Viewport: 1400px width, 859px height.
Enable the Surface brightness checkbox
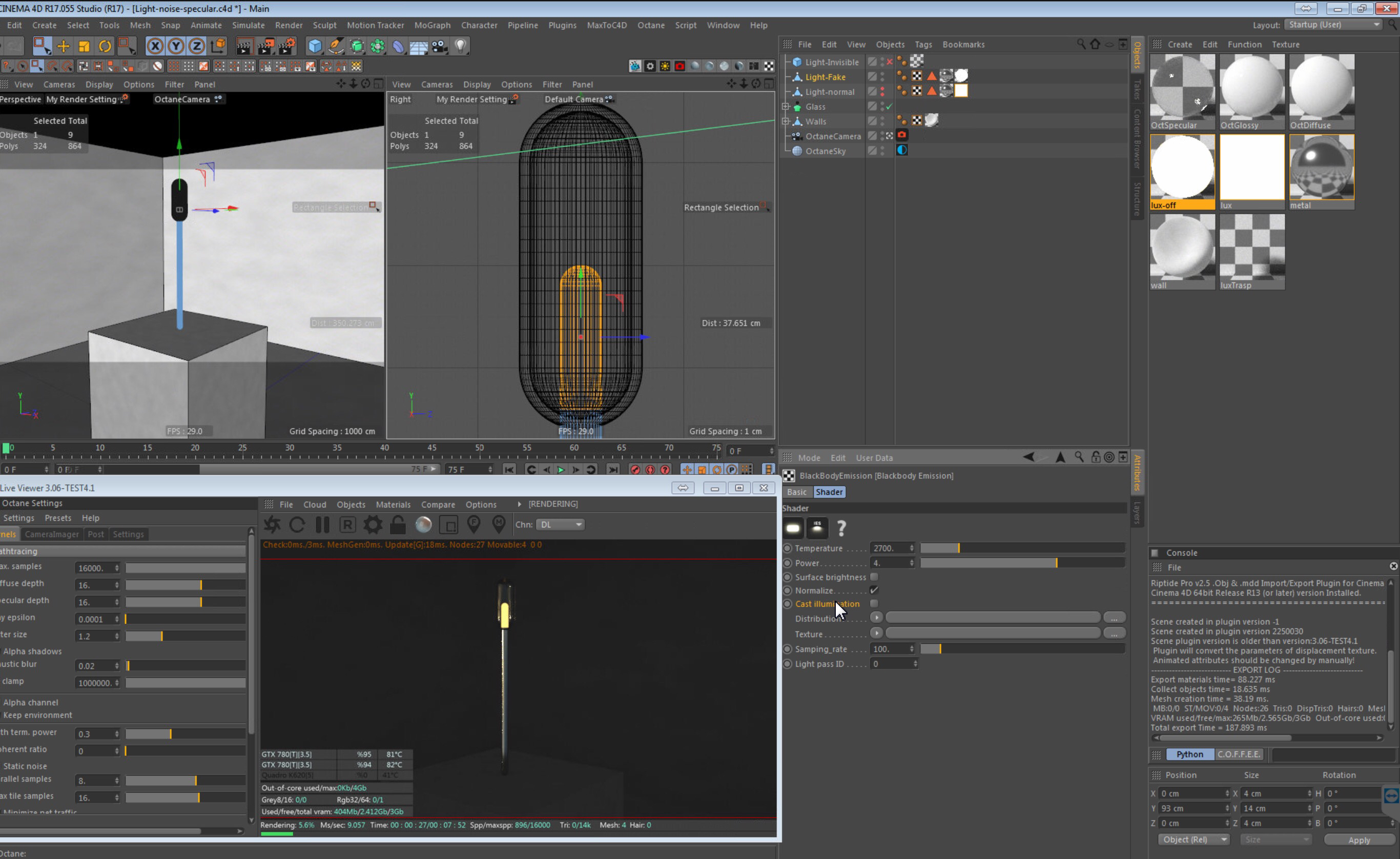pos(874,577)
